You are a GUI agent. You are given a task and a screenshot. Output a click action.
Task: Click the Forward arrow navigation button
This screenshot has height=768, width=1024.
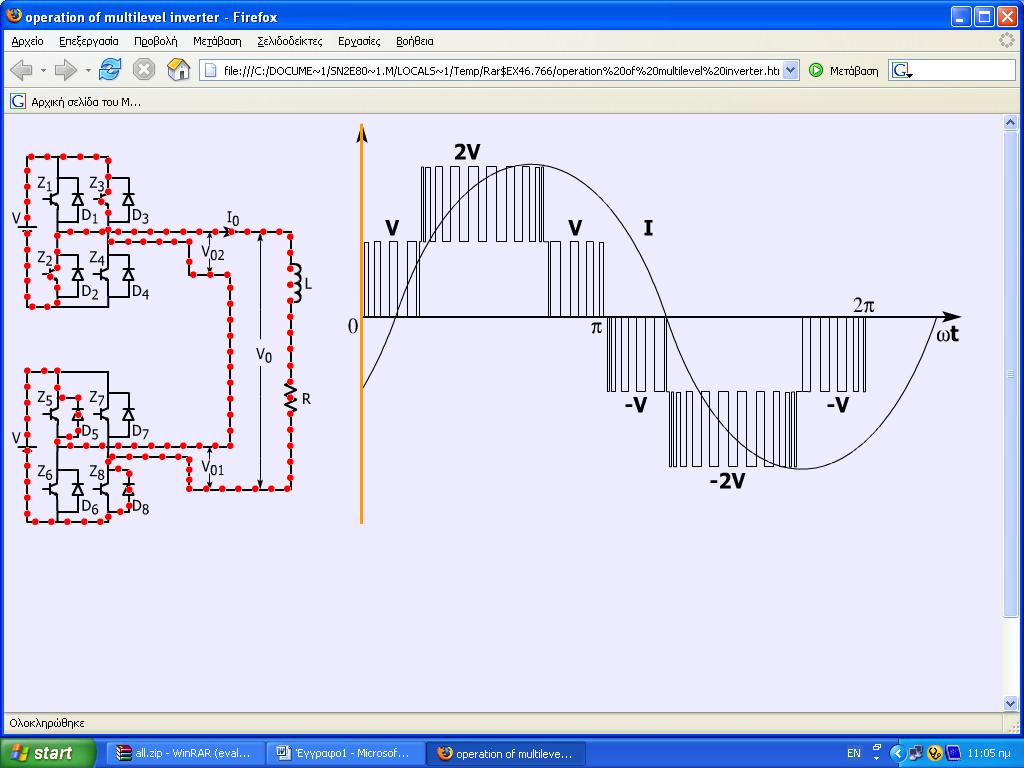pos(66,70)
